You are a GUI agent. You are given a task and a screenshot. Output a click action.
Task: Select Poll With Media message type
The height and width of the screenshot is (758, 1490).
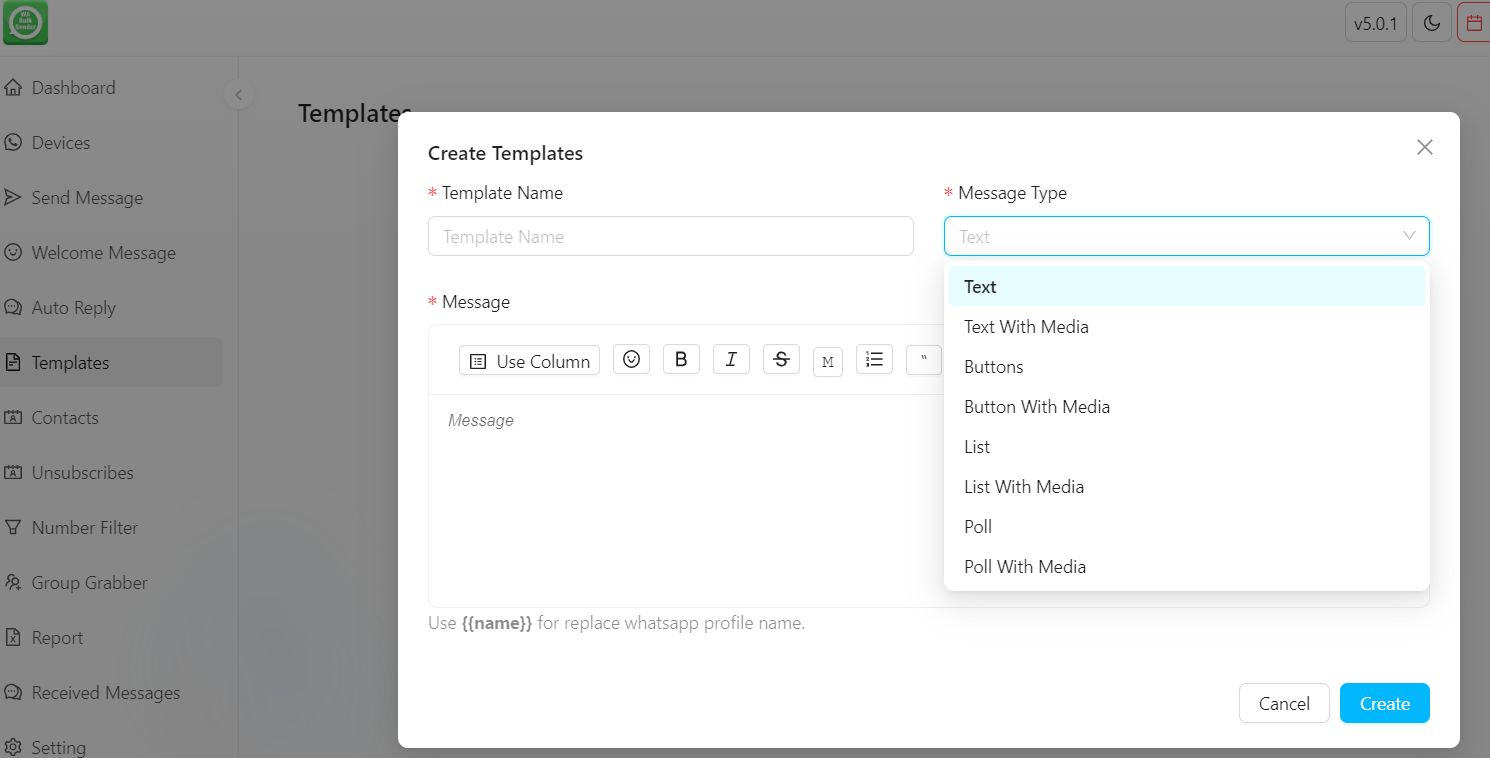(1025, 566)
